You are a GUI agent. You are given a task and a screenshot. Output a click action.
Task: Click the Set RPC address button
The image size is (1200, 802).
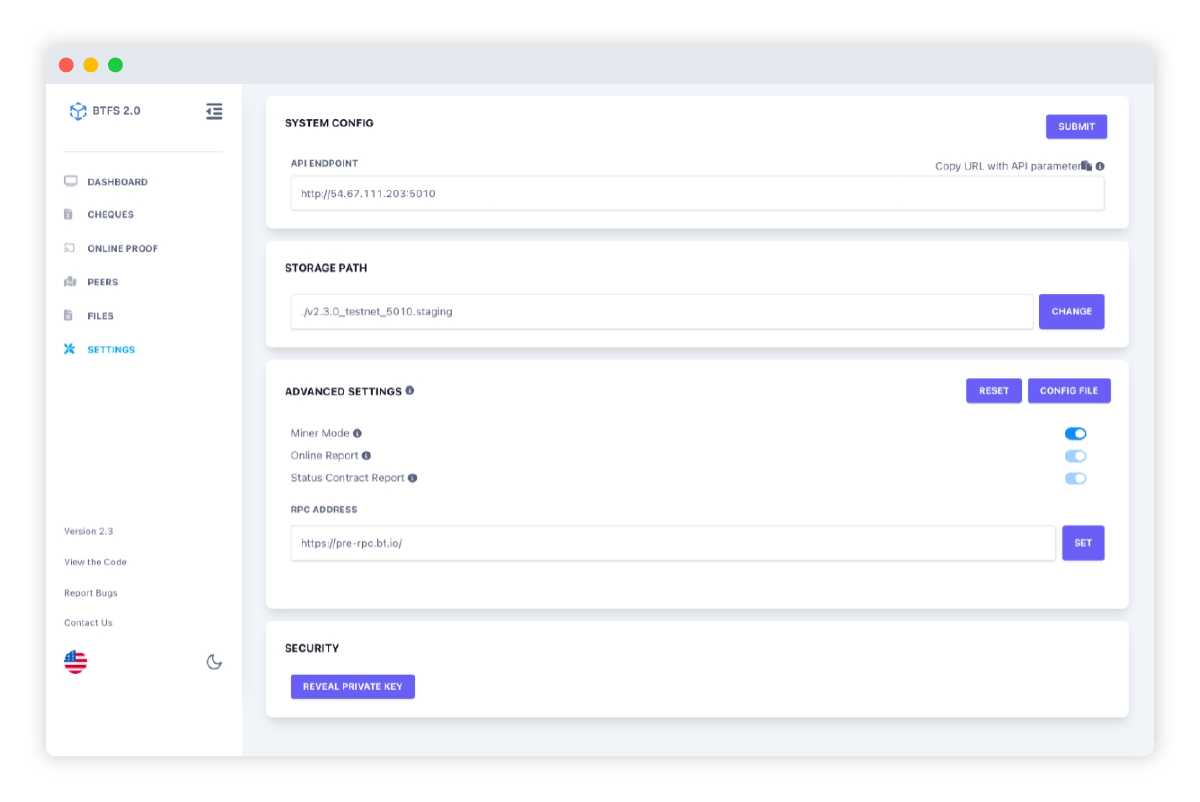tap(1083, 543)
